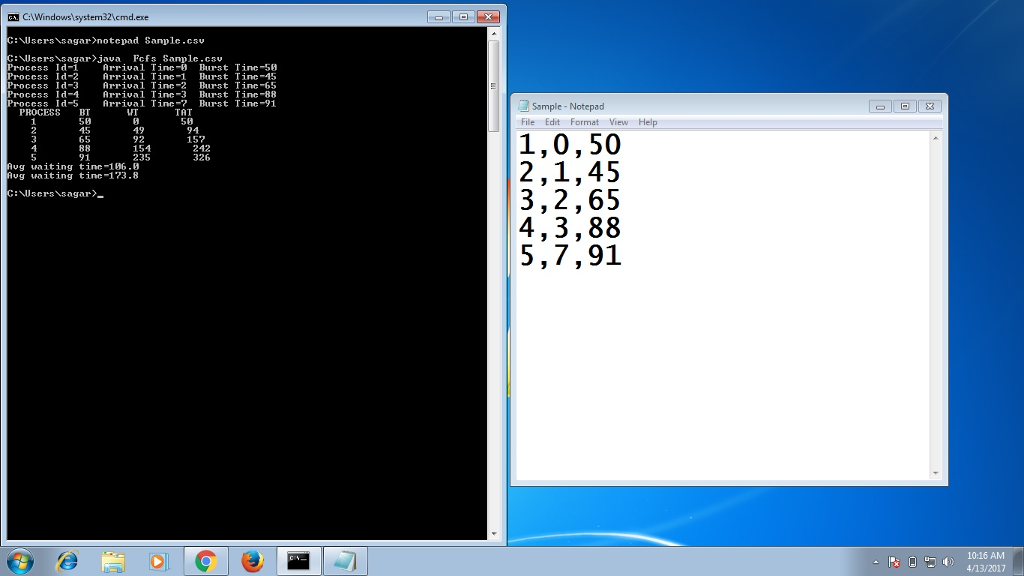The image size is (1024, 576).
Task: Open Firefox from the taskbar
Action: click(251, 561)
